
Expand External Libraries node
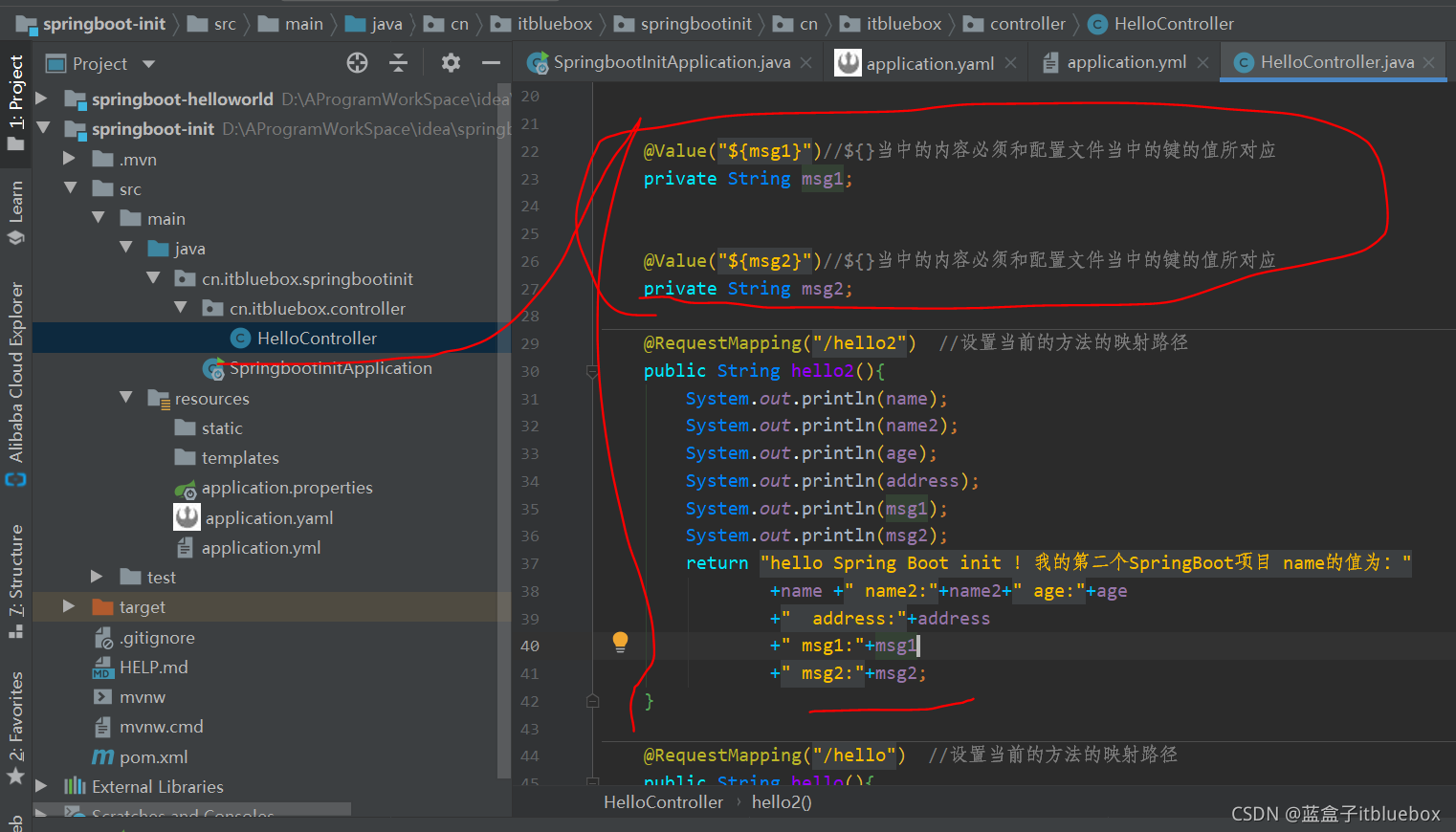coord(41,785)
